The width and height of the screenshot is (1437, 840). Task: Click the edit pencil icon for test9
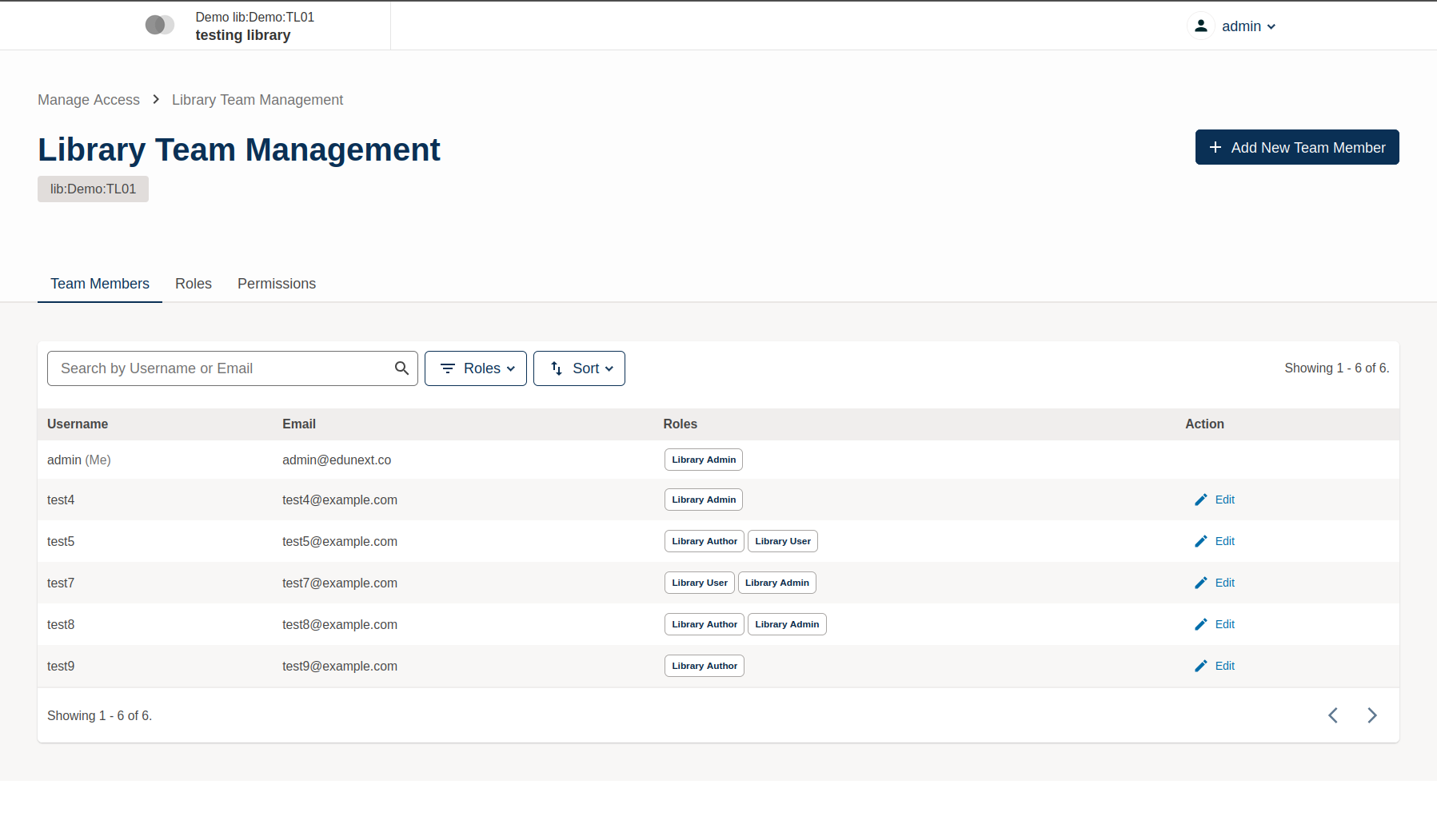(x=1200, y=666)
